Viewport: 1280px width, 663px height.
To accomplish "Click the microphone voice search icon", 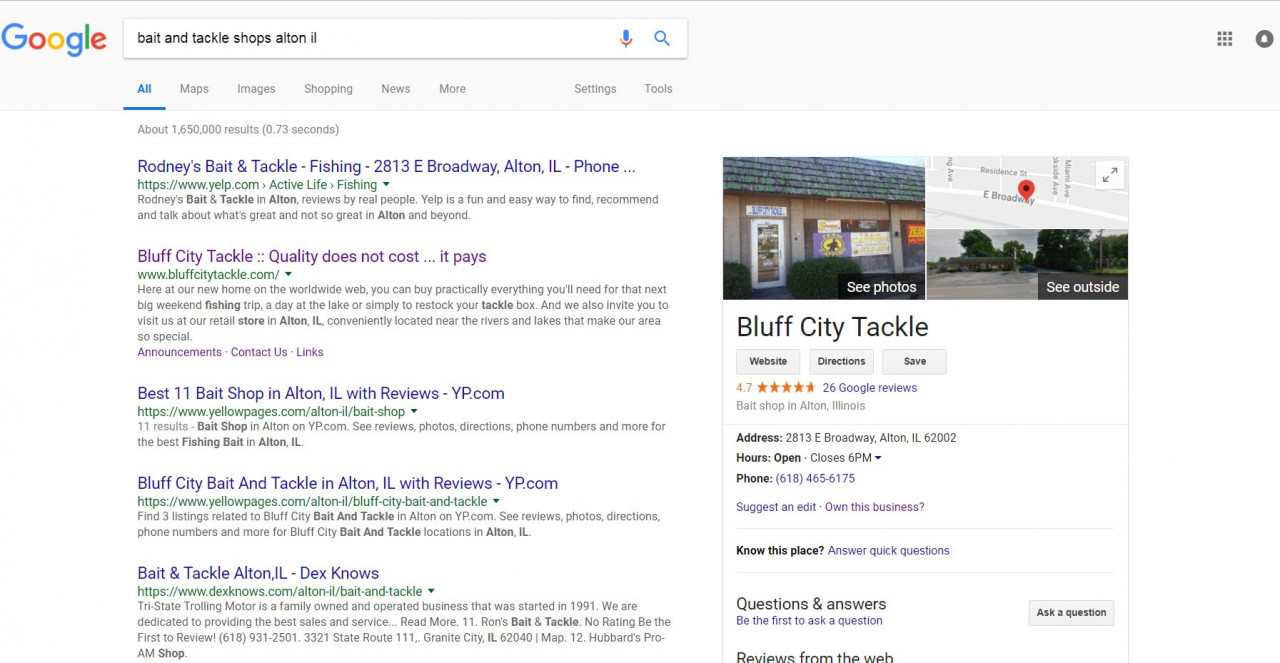I will click(x=626, y=39).
